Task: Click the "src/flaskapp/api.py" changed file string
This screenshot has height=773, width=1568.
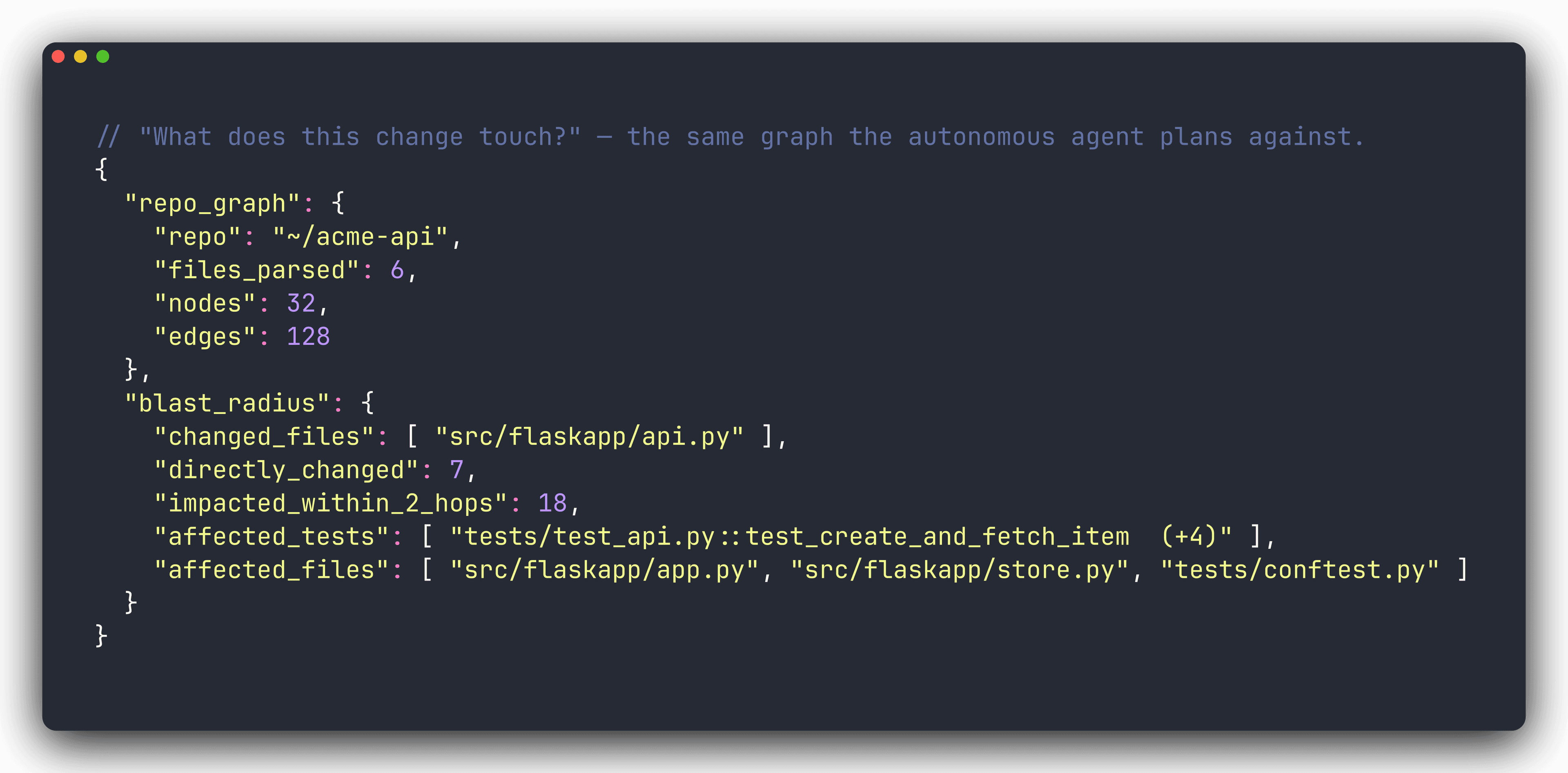Action: coord(589,437)
